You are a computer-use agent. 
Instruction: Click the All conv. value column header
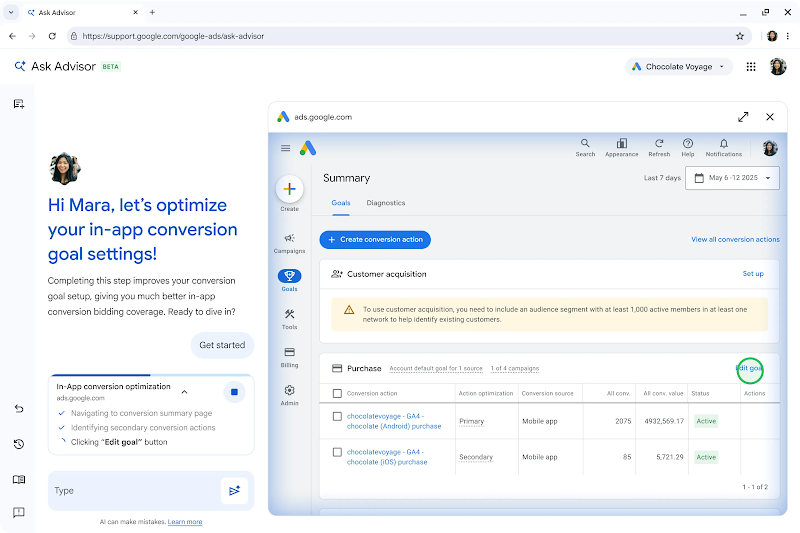[663, 393]
